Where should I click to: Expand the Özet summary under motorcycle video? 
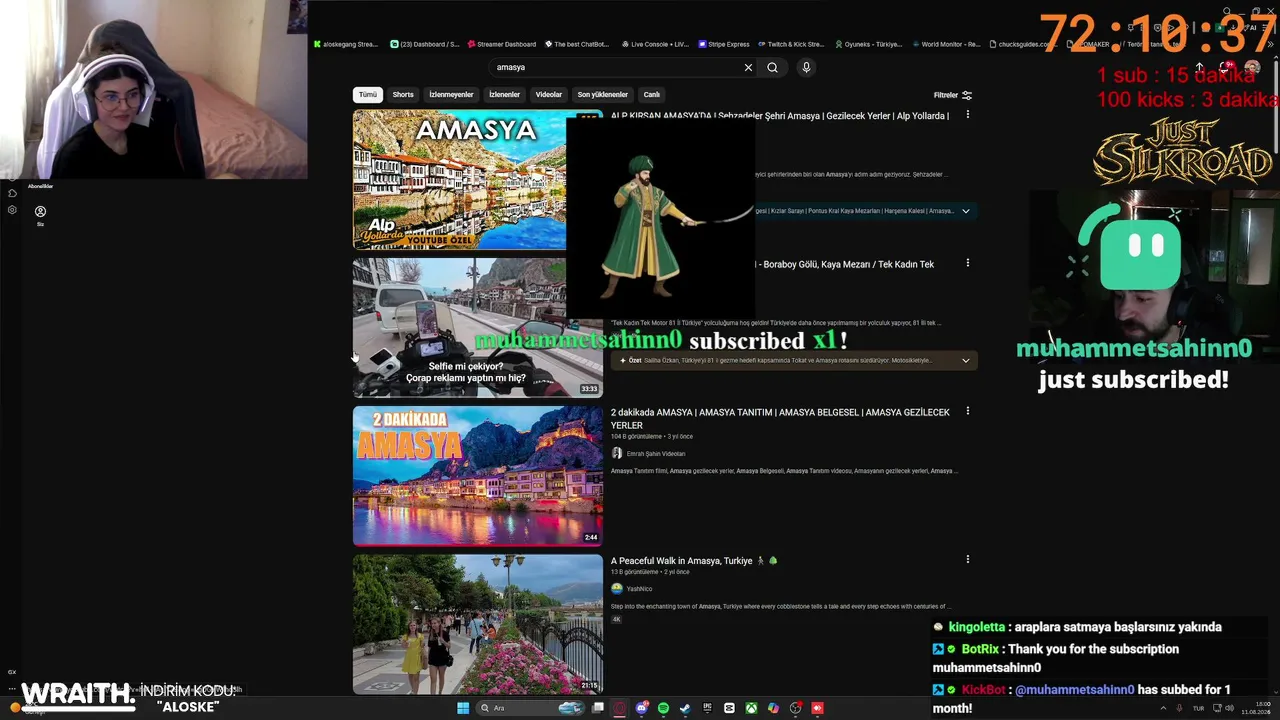pos(966,360)
